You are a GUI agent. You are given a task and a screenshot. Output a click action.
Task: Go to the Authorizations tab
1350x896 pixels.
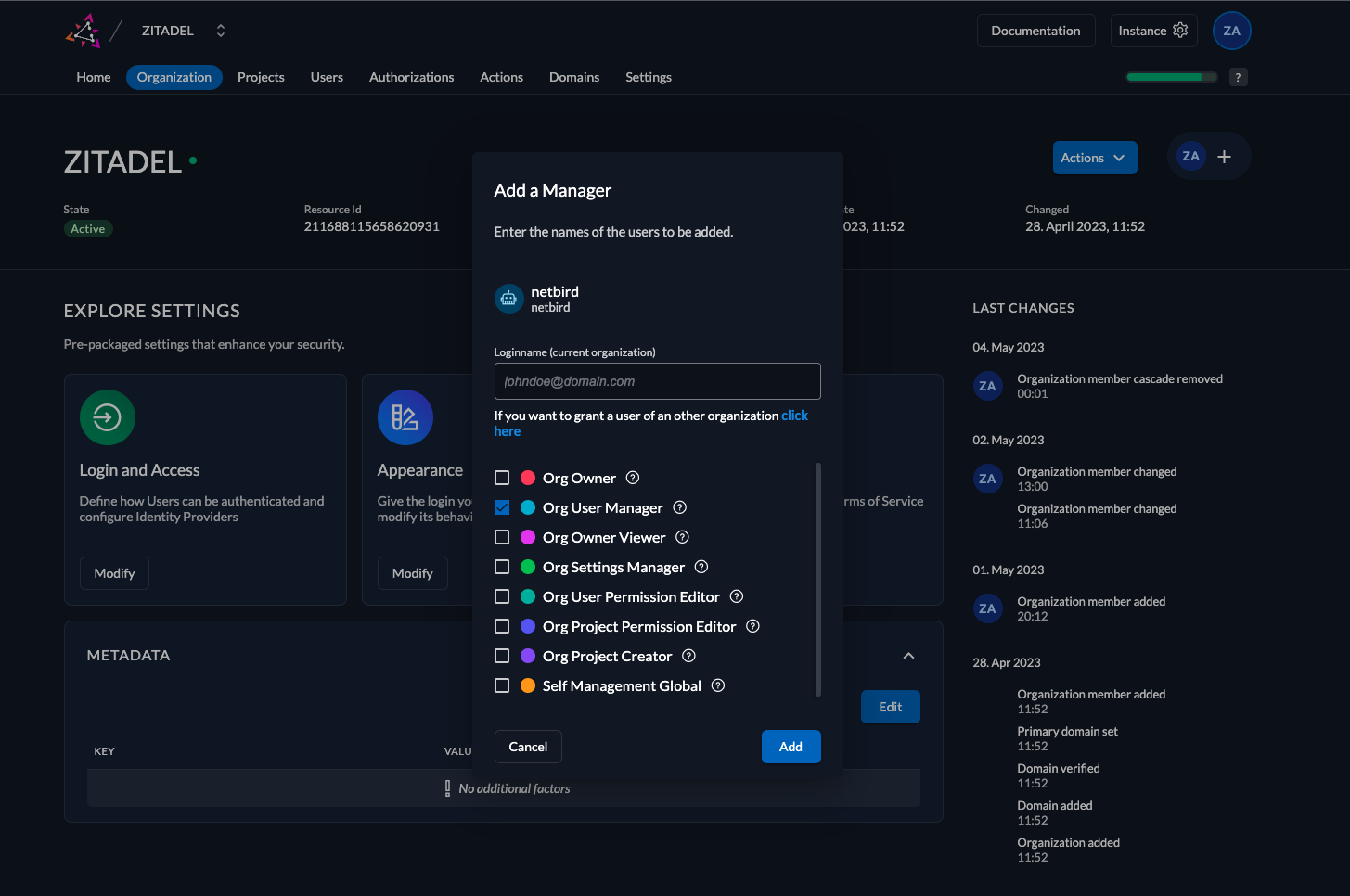pos(411,77)
